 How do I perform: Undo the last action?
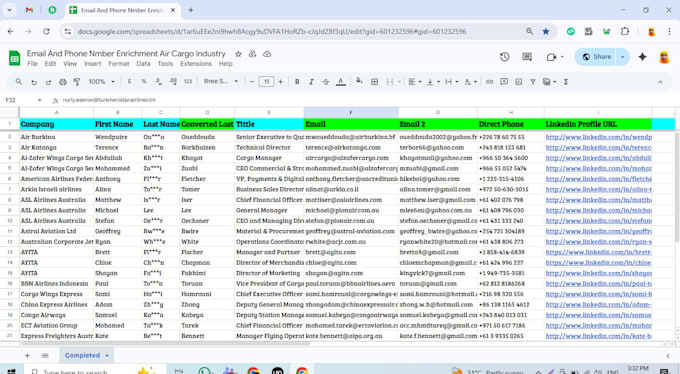pyautogui.click(x=34, y=82)
